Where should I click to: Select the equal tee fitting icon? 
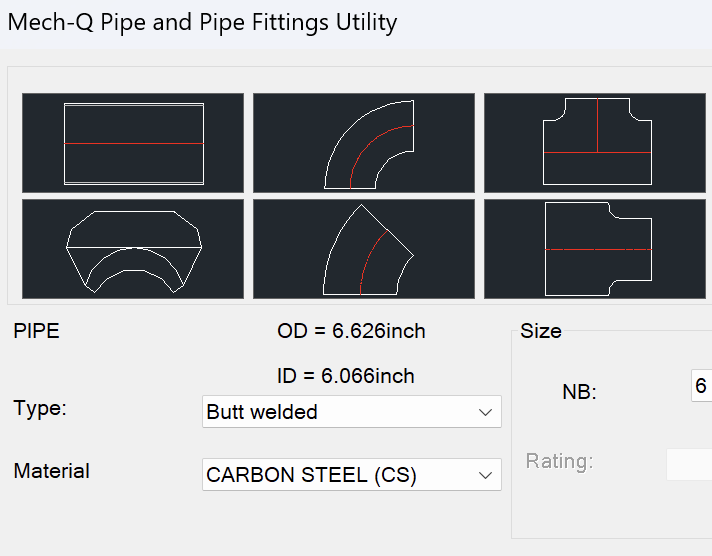pyautogui.click(x=595, y=143)
